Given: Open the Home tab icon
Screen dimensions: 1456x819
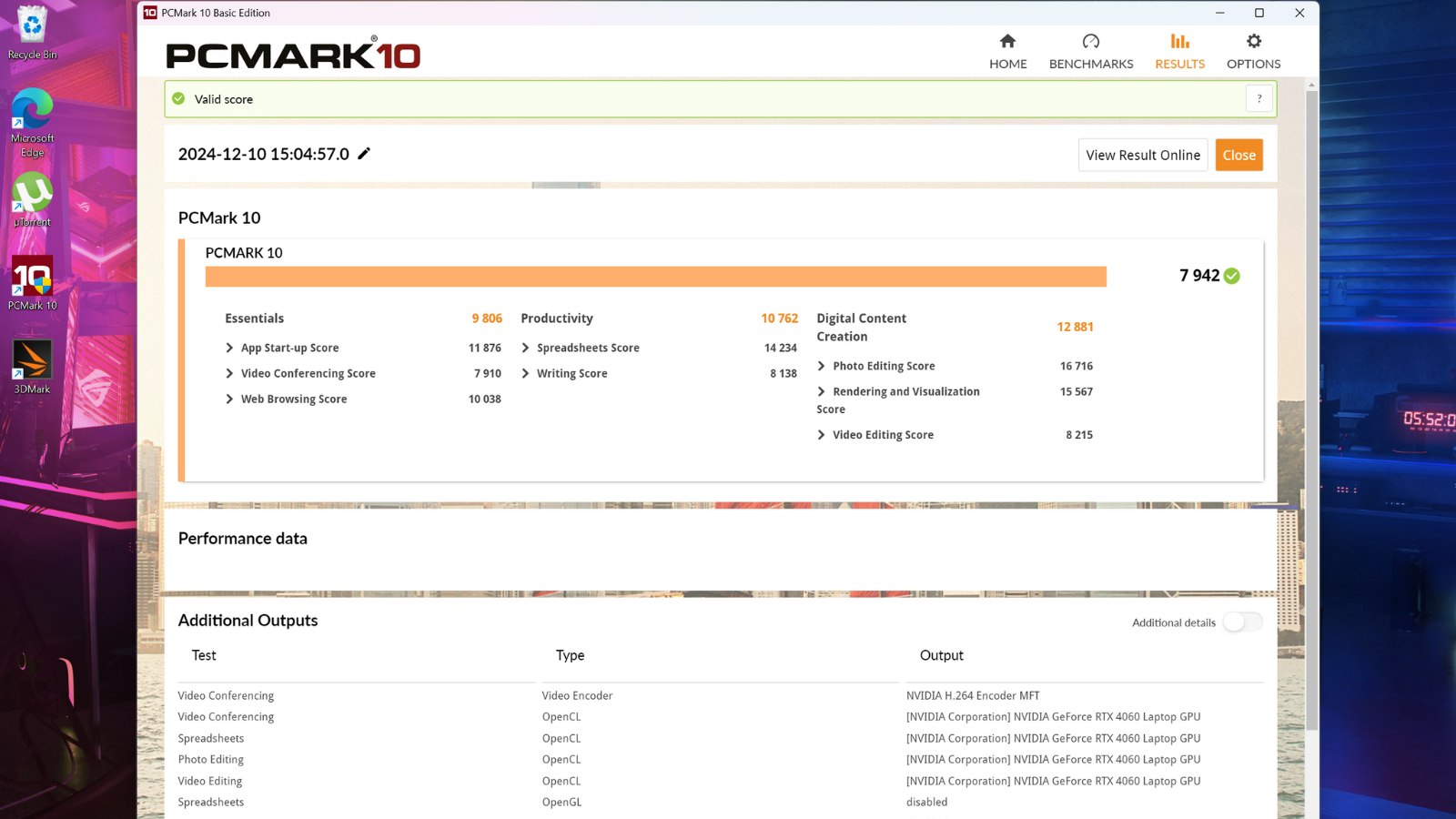Looking at the screenshot, I should tap(1007, 42).
